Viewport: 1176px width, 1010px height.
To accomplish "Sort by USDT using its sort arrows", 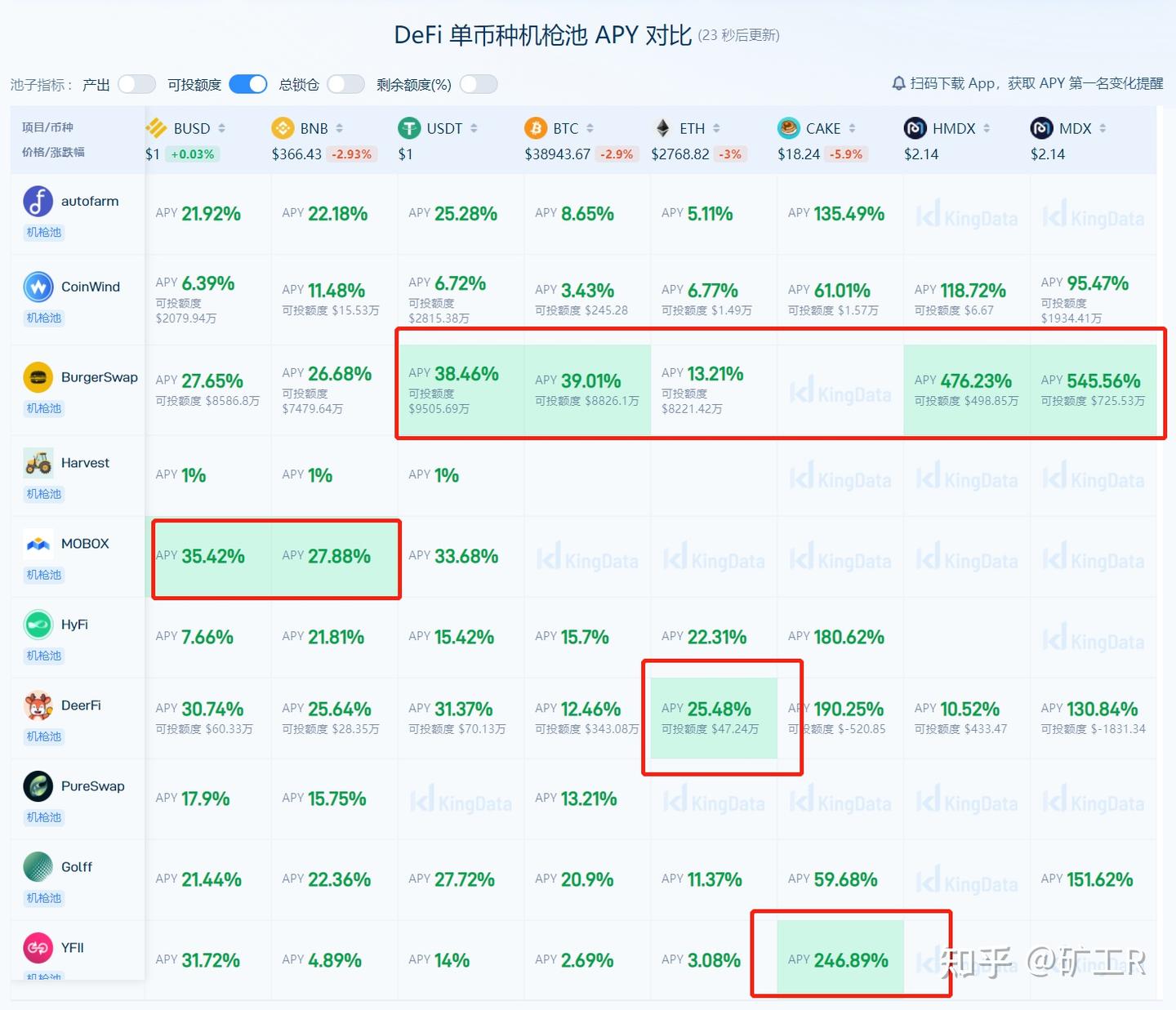I will [x=474, y=129].
